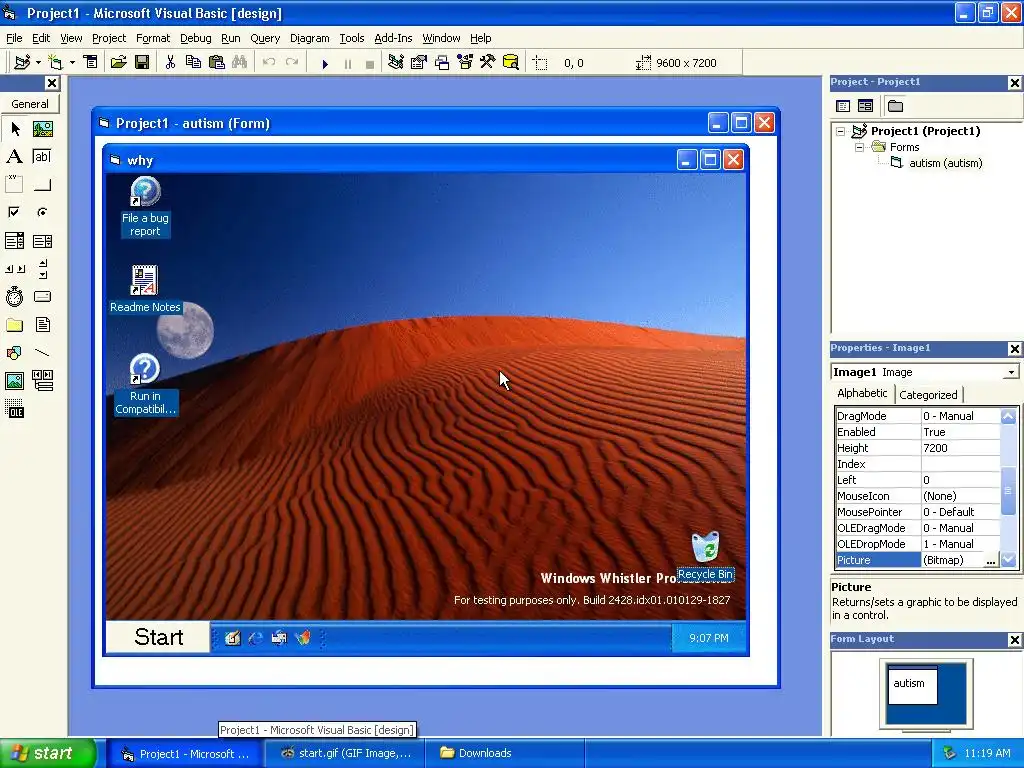Switch to the Alphabetic tab

coord(862,393)
